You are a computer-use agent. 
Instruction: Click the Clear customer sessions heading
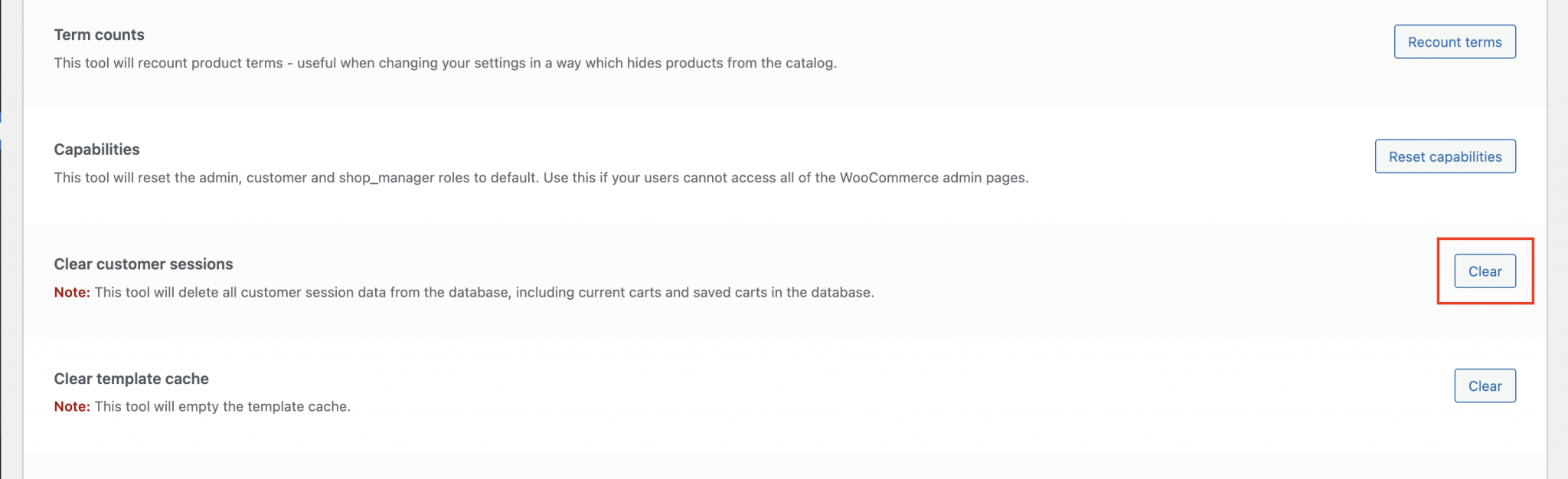[x=143, y=264]
